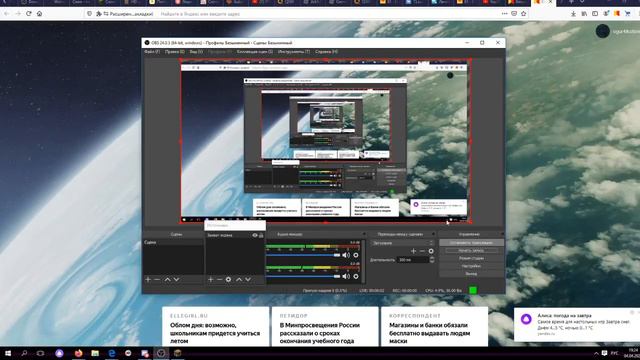Enable Режим студии in OBS controls

[x=471, y=258]
